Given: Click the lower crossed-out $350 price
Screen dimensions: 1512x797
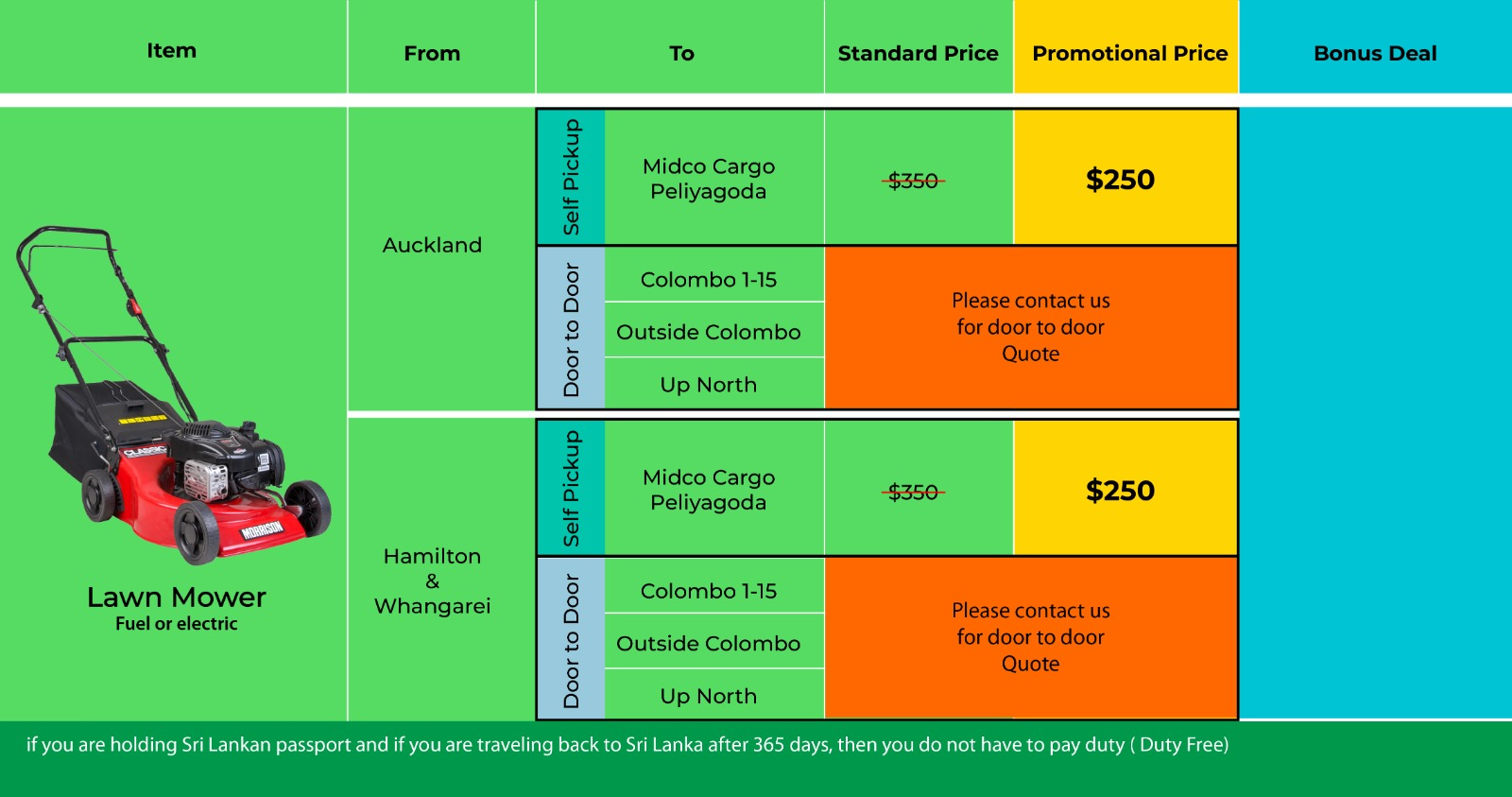Looking at the screenshot, I should (x=914, y=492).
